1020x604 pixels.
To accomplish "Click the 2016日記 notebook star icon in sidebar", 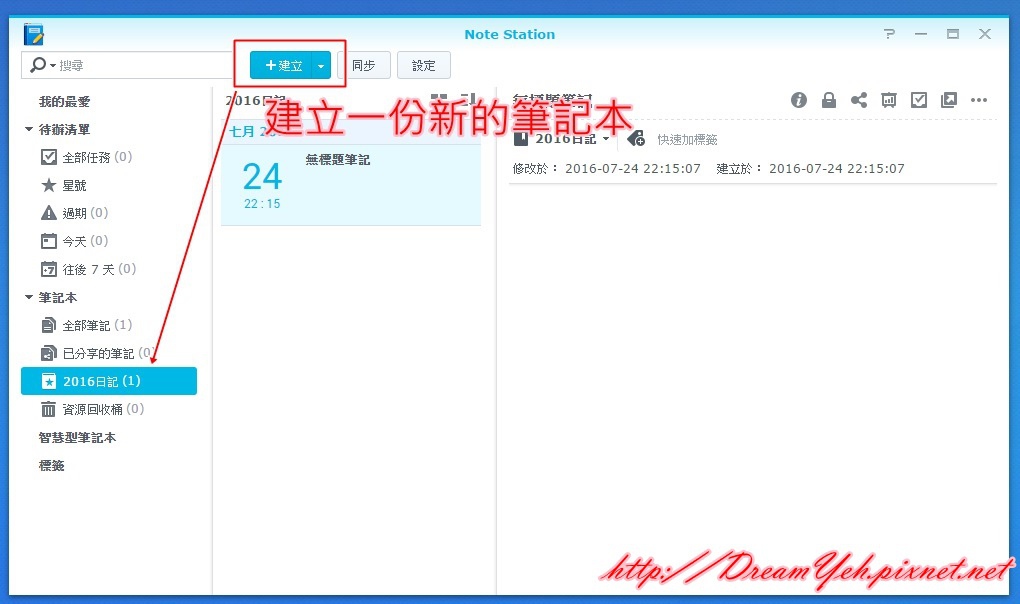I will (x=49, y=381).
